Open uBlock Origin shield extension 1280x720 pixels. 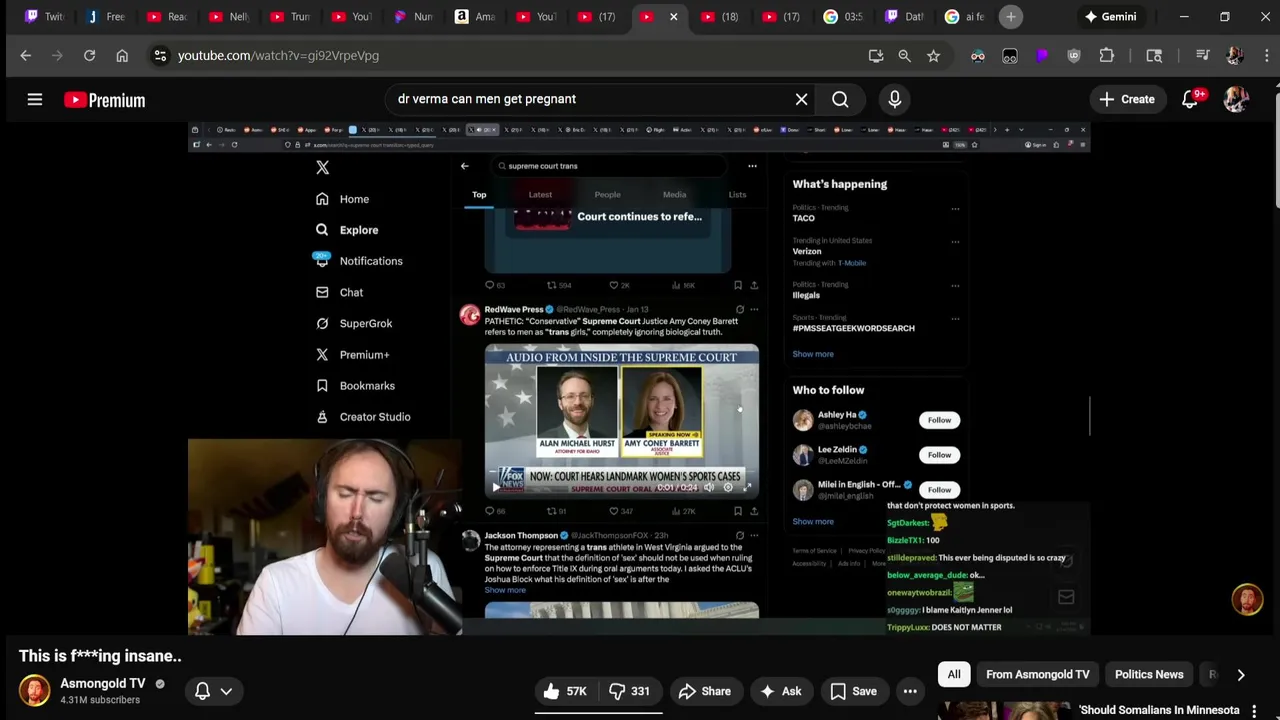[1074, 56]
